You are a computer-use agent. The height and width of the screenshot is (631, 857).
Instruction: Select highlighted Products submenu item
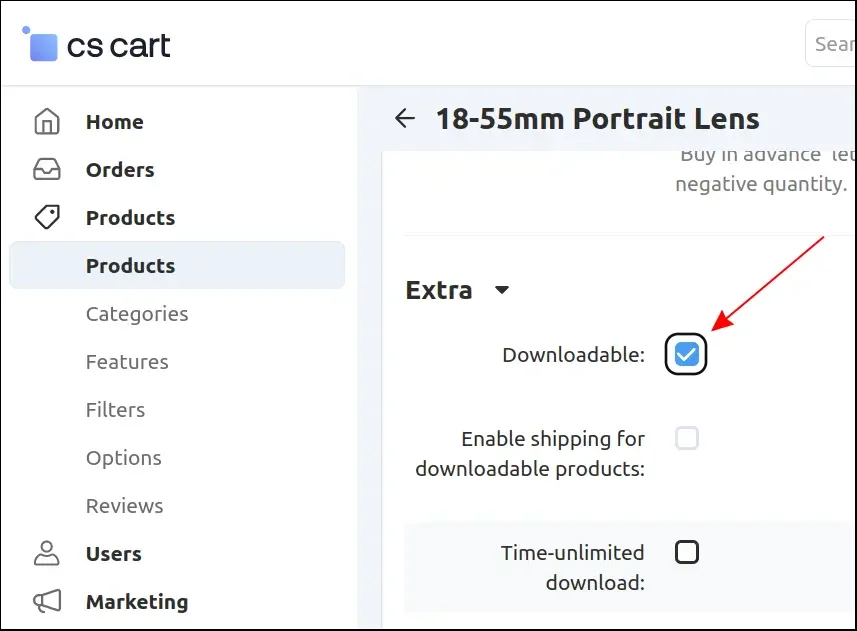130,266
